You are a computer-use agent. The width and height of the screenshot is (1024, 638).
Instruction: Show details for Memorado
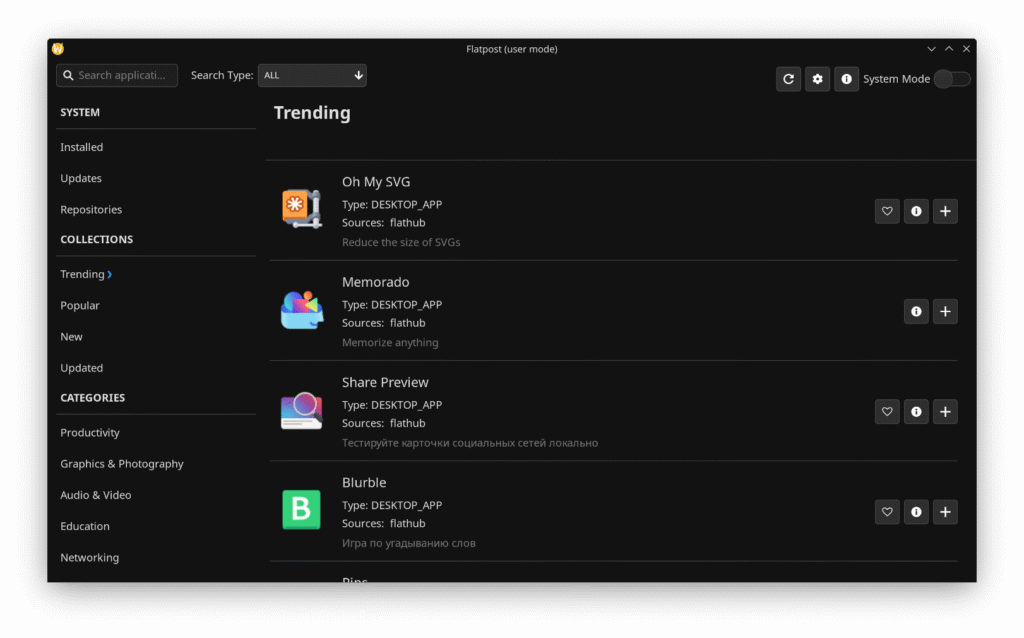point(916,311)
